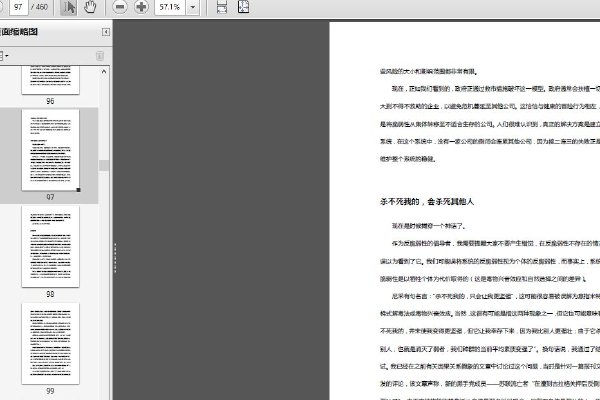
Task: Select page 99 thumbnail
Action: pos(51,343)
